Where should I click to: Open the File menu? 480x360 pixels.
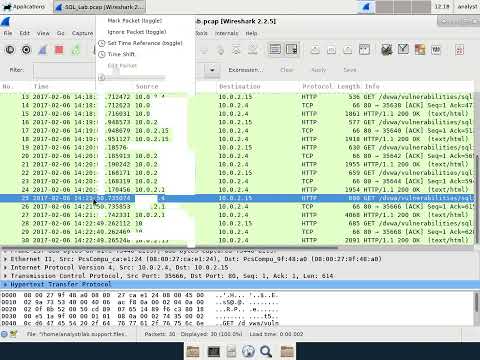click(x=8, y=33)
